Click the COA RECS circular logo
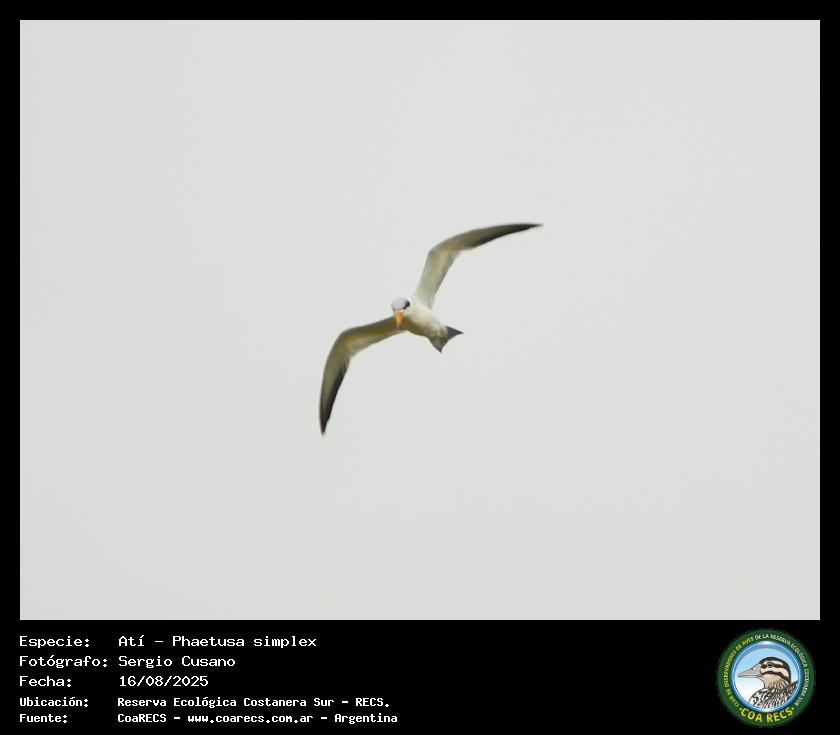 coord(766,677)
